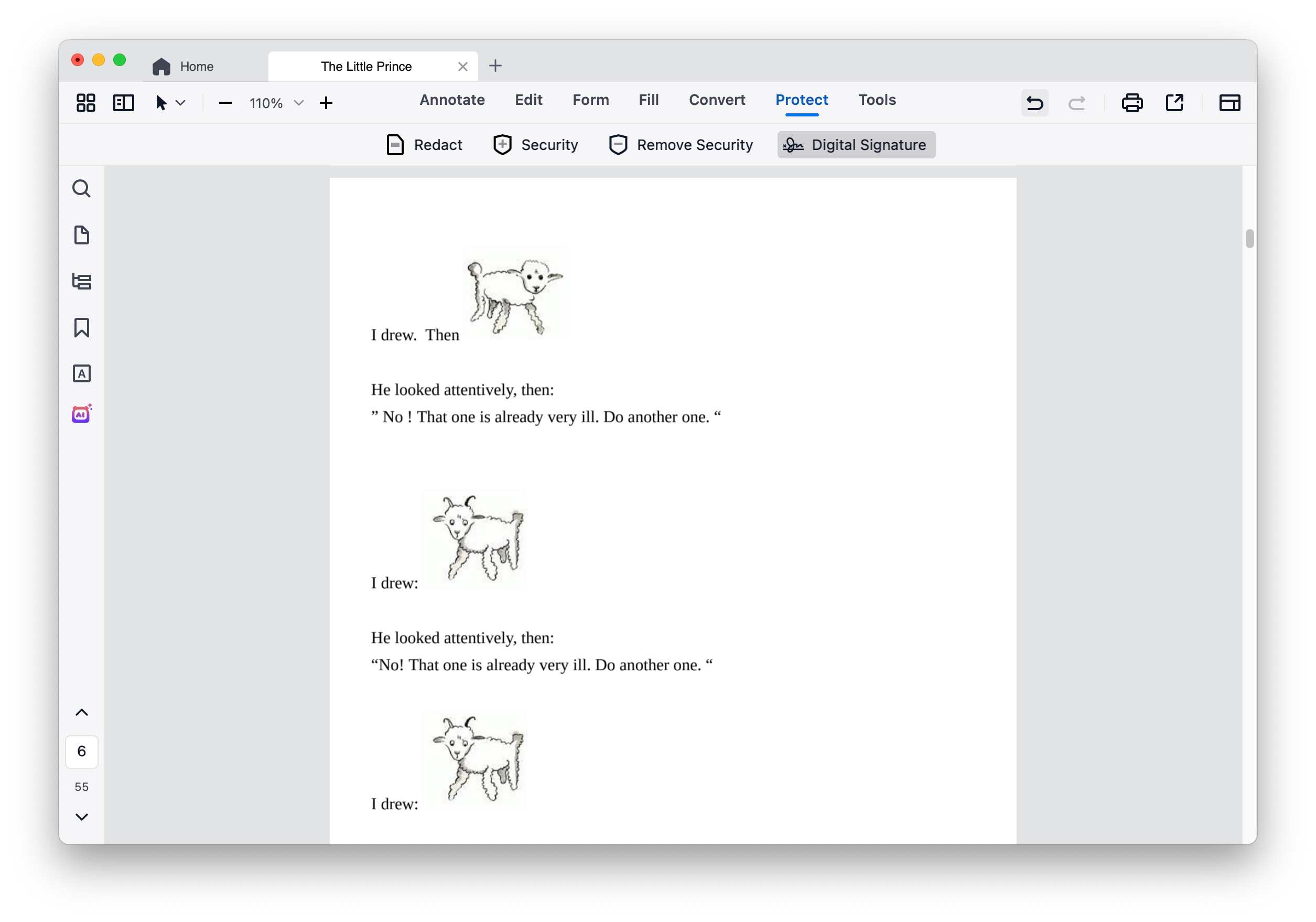
Task: Toggle the split view sidebar
Action: pos(123,103)
